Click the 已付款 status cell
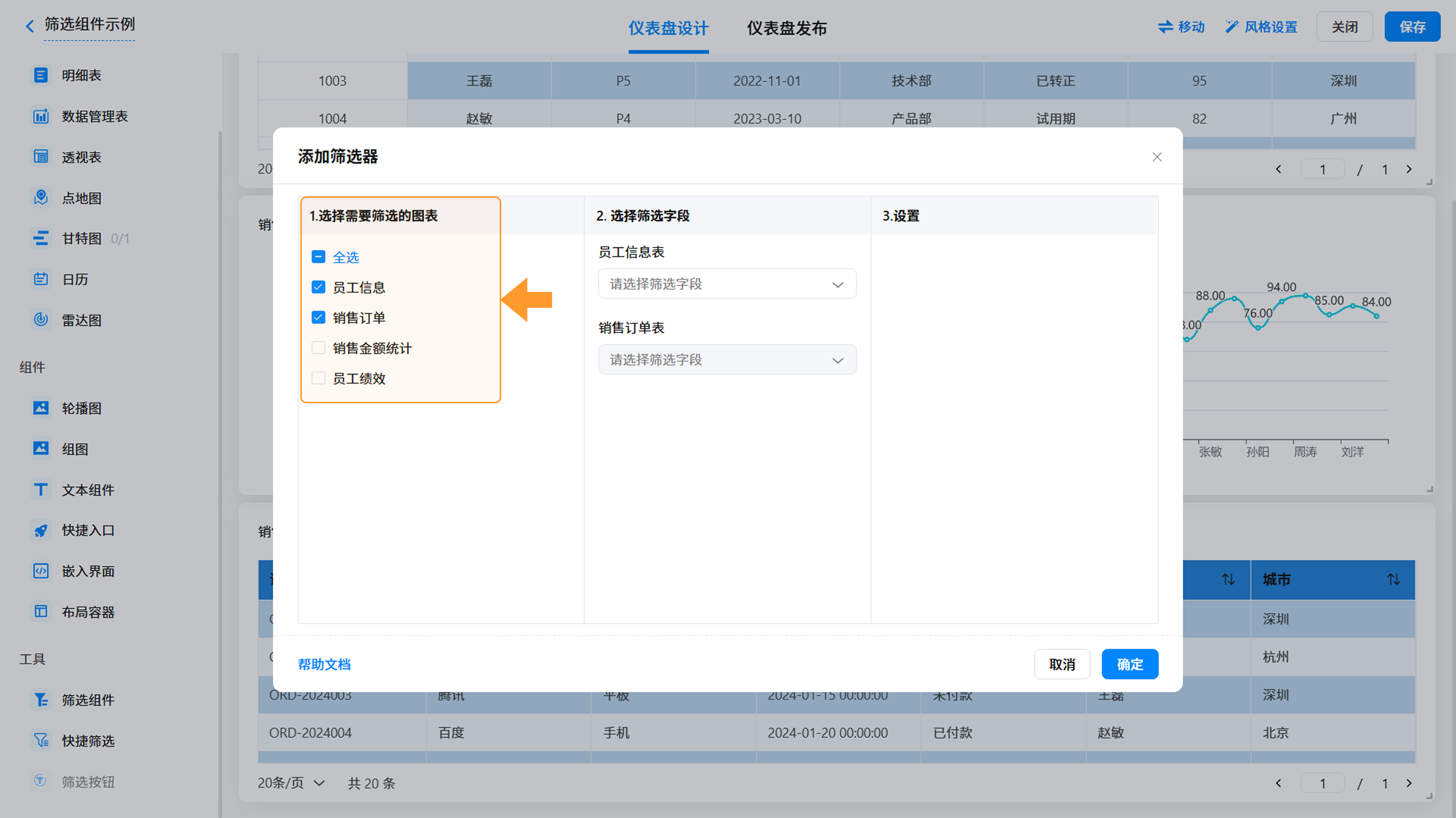 (1003, 732)
